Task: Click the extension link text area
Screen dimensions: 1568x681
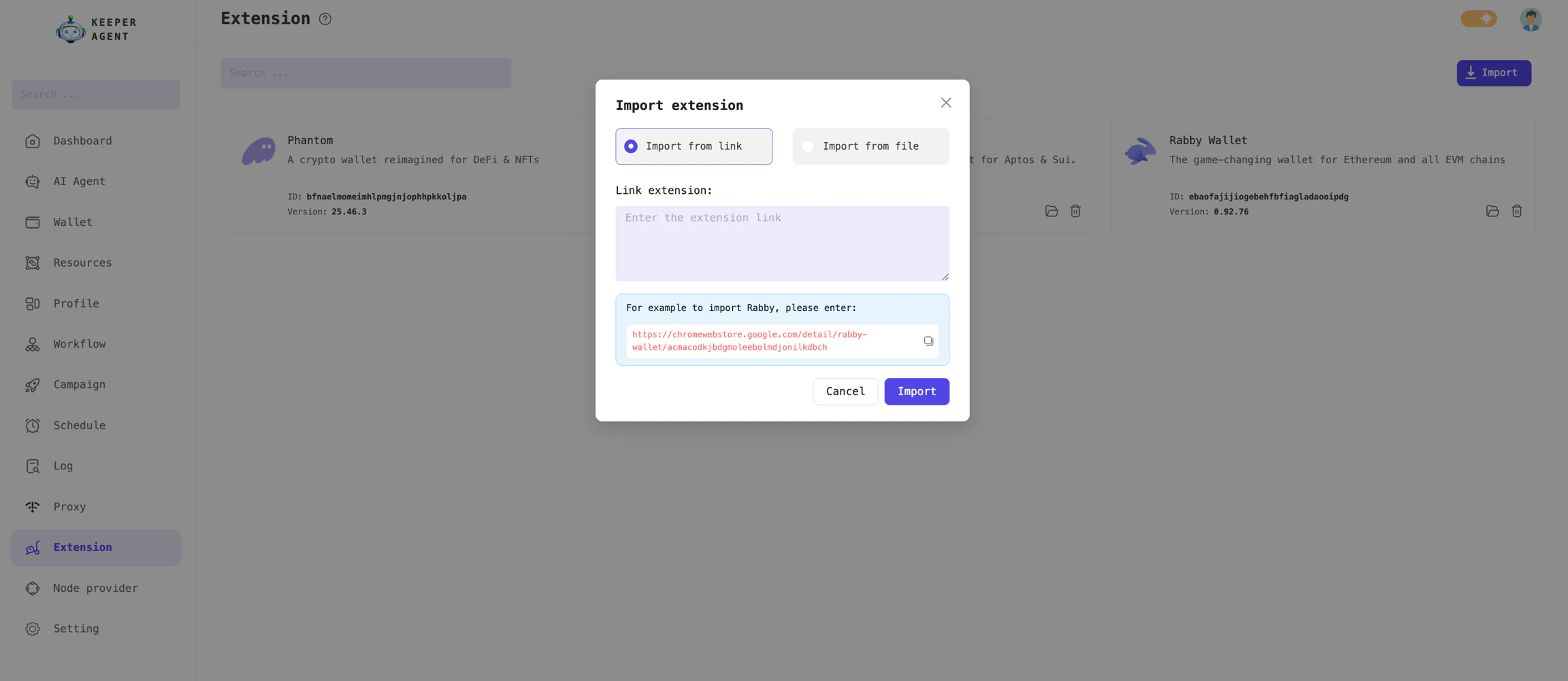Action: click(x=782, y=243)
